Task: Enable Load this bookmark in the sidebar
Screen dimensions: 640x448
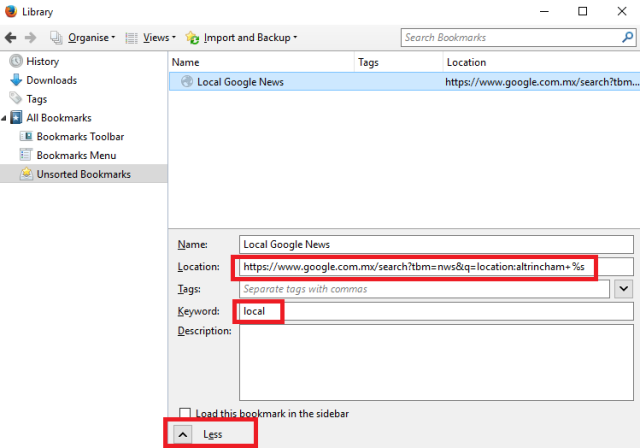Action: 185,413
